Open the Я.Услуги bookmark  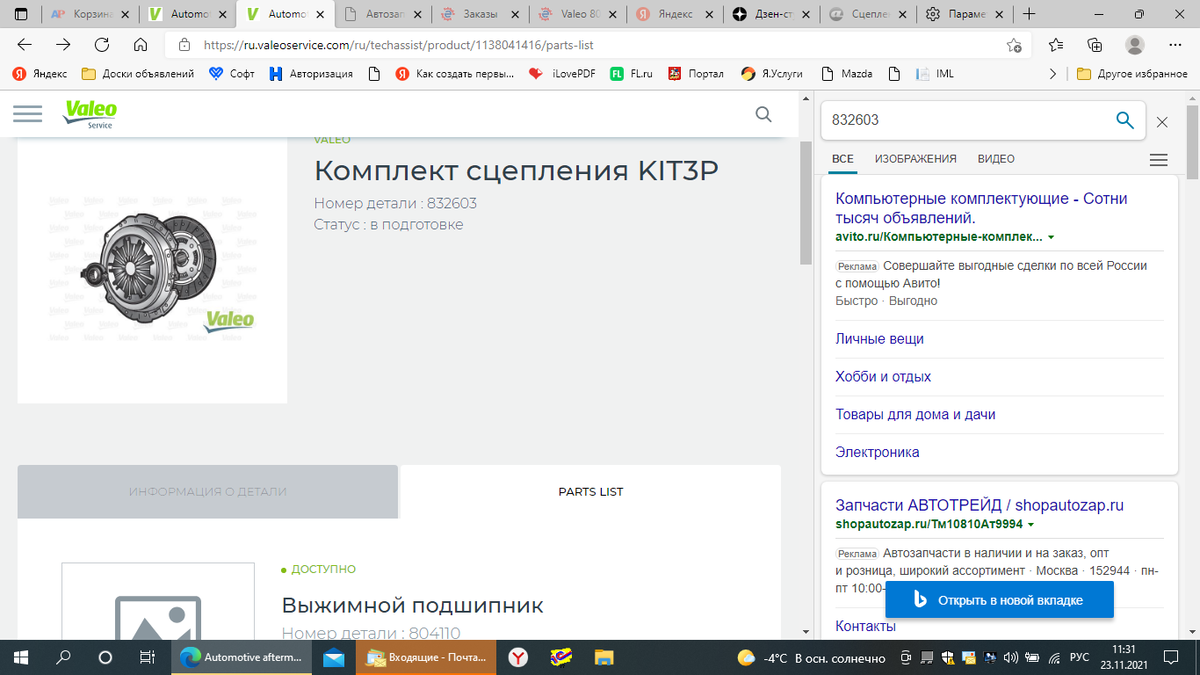771,73
